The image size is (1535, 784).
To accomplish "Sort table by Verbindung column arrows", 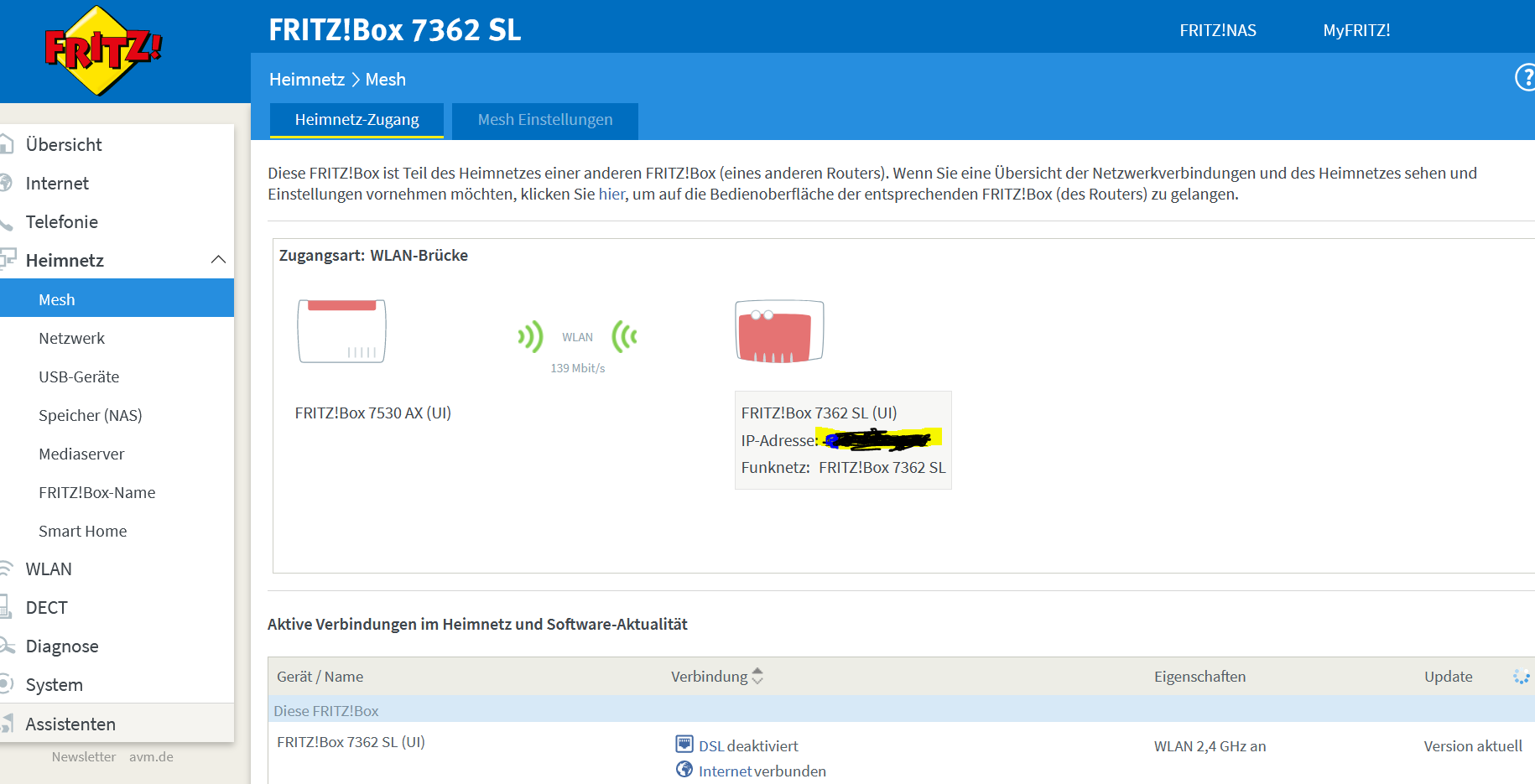I will pos(757,676).
